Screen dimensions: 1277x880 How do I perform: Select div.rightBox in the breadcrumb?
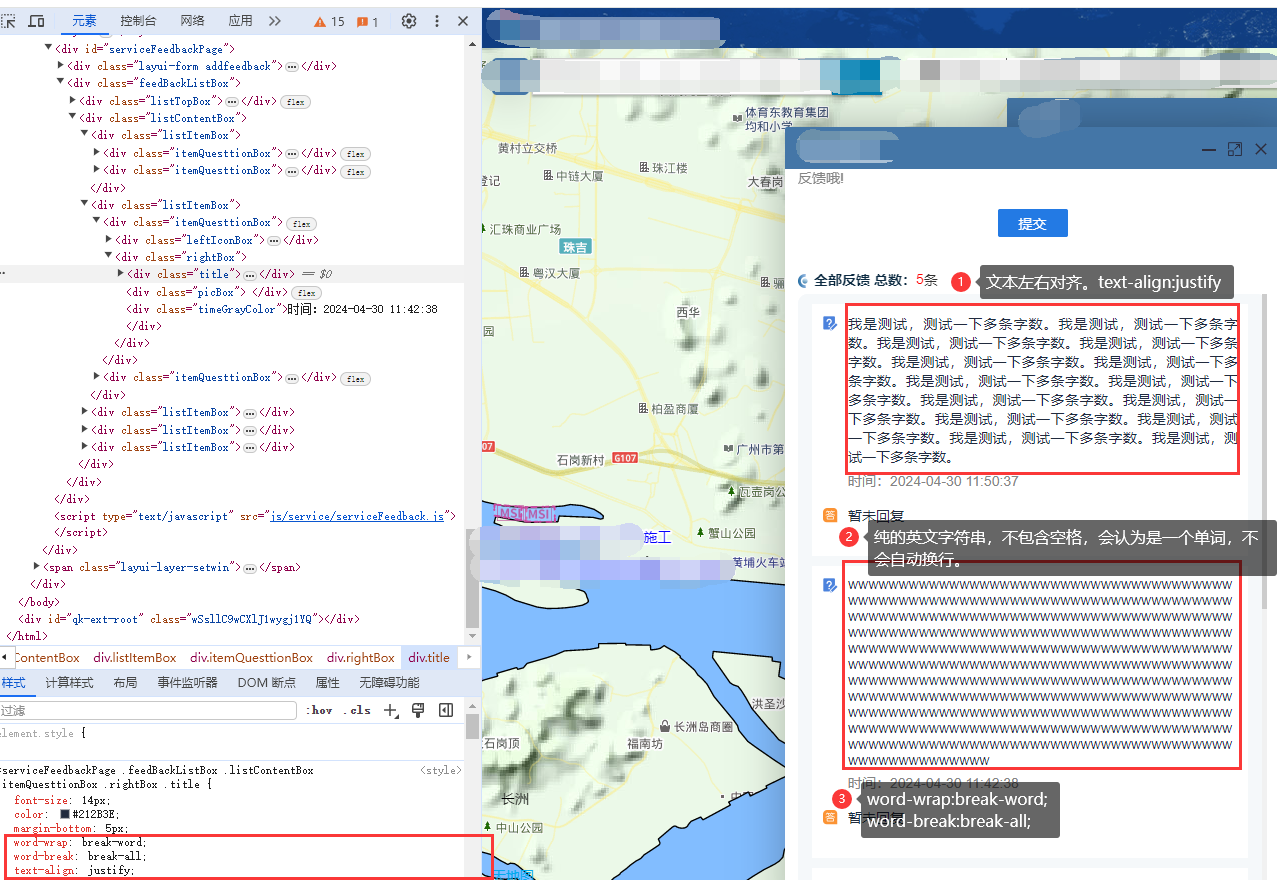[x=361, y=657]
